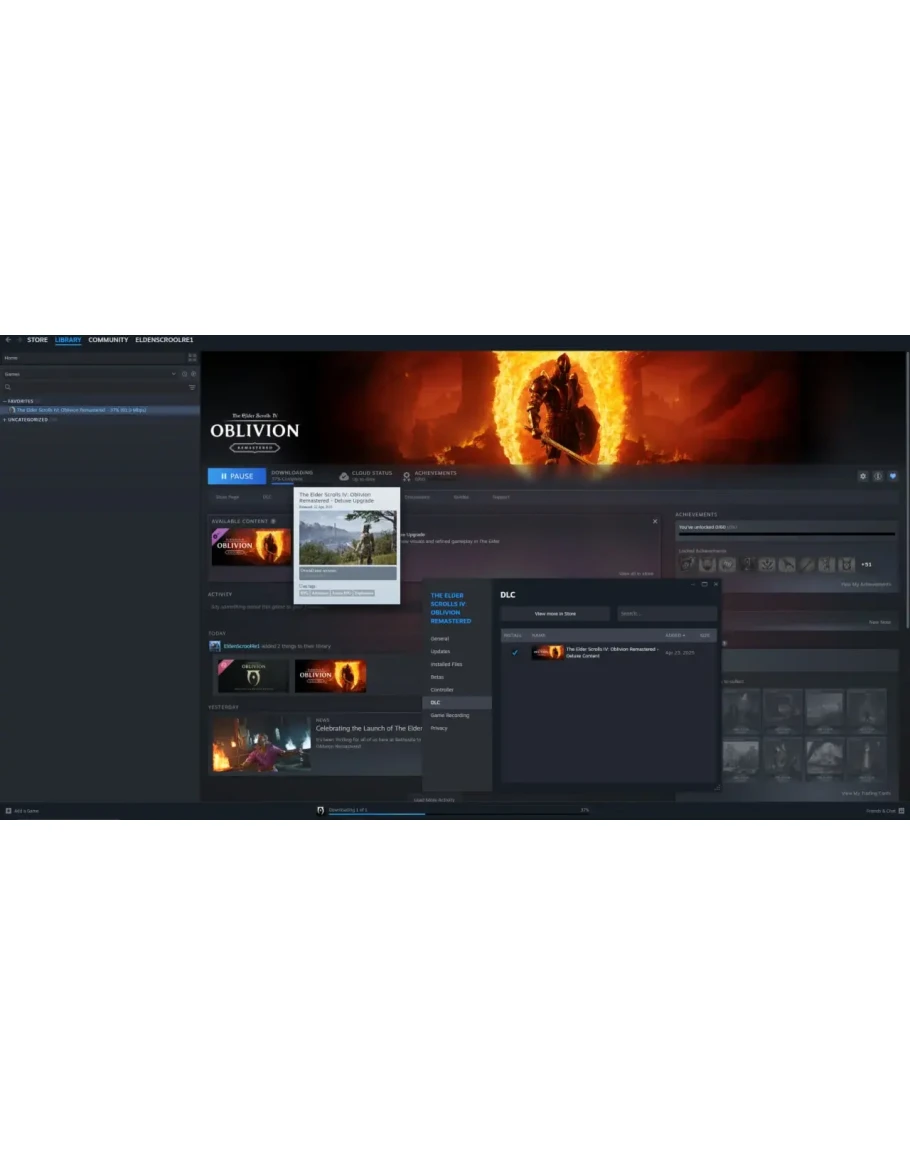Open game settings gear icon

point(863,476)
